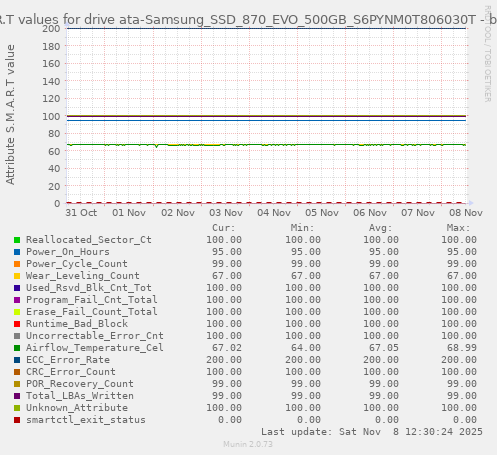Click the 31 Oct x-axis label
This screenshot has width=497, height=455.
(81, 213)
